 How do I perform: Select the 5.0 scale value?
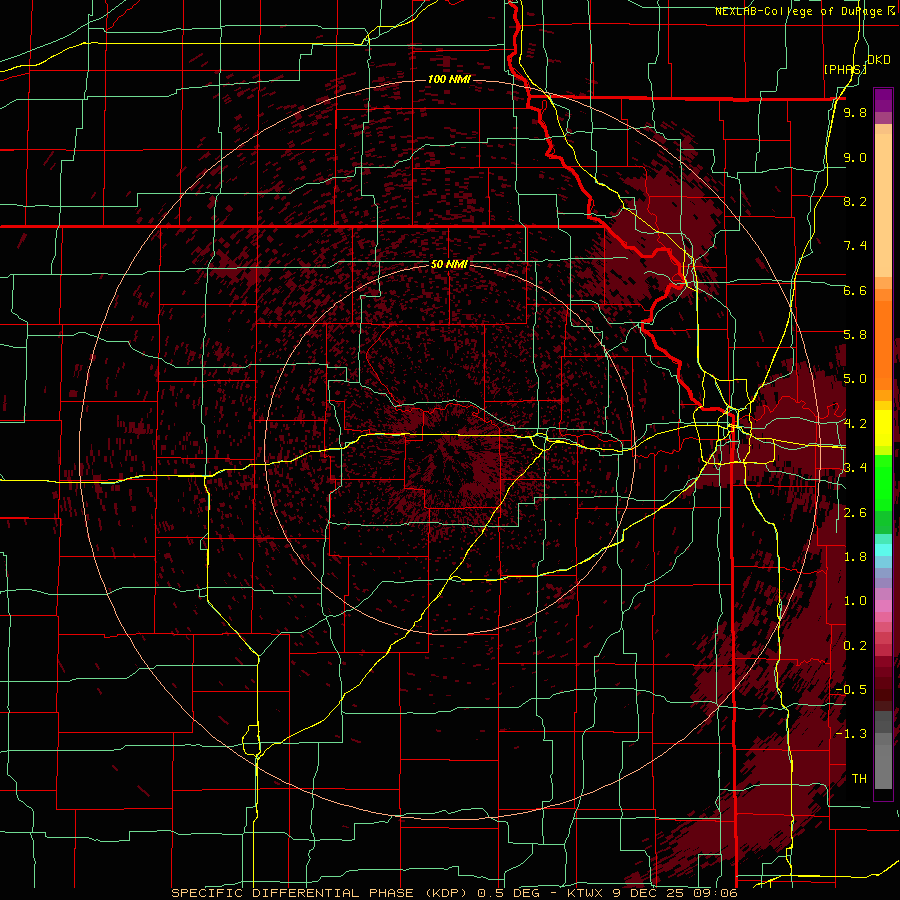855,379
